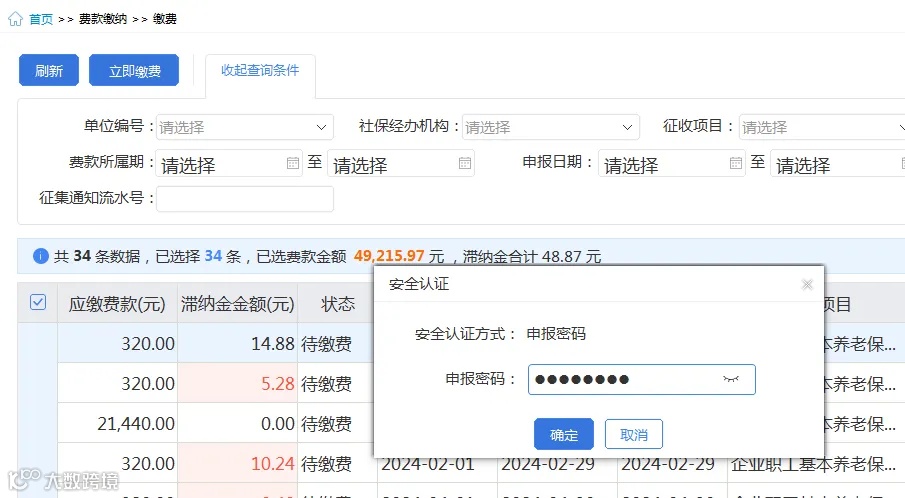Click the home icon in the breadcrumb
The width and height of the screenshot is (905, 498).
pyautogui.click(x=16, y=19)
